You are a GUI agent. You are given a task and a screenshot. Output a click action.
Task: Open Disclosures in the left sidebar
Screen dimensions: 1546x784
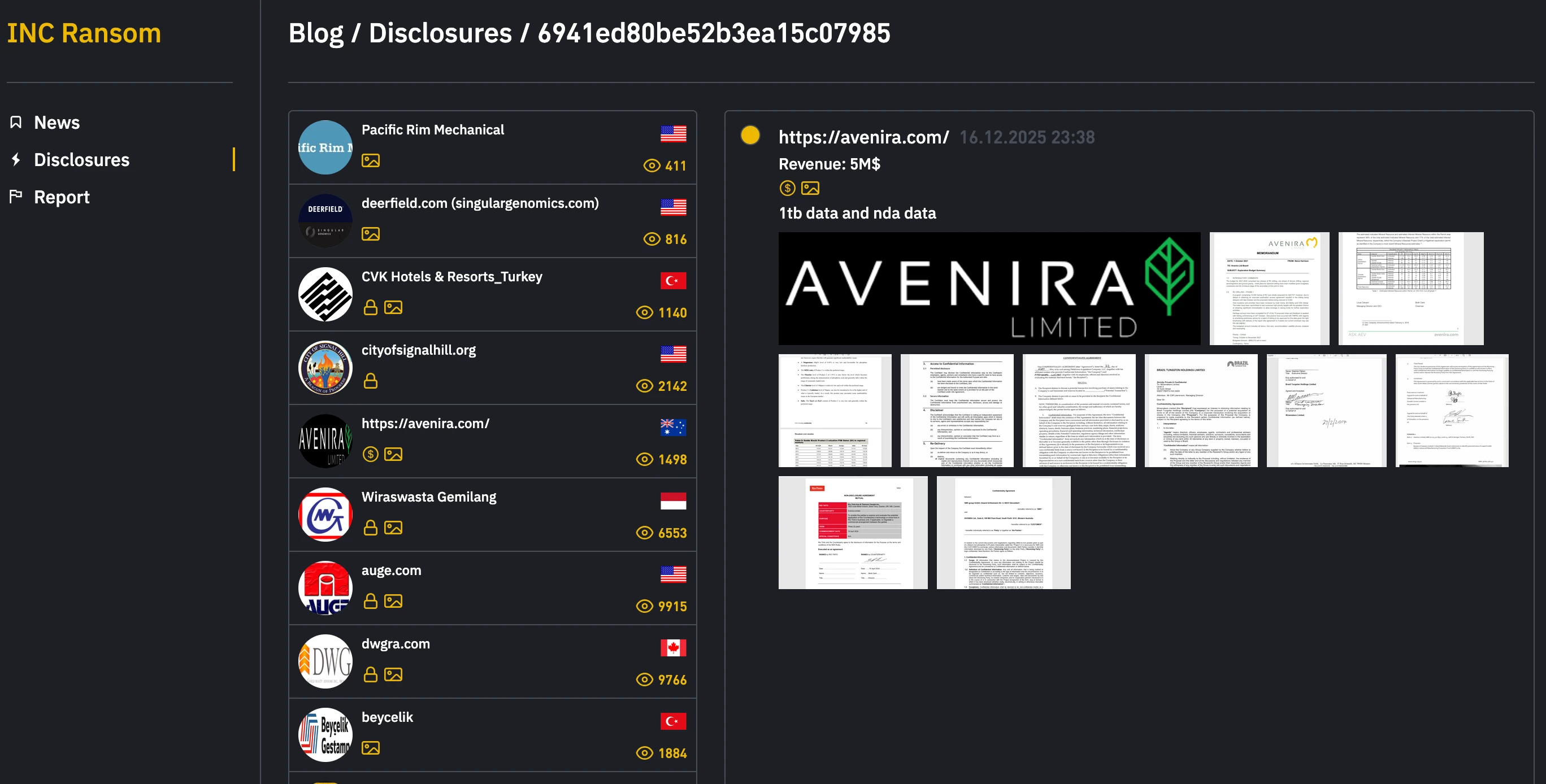tap(81, 159)
